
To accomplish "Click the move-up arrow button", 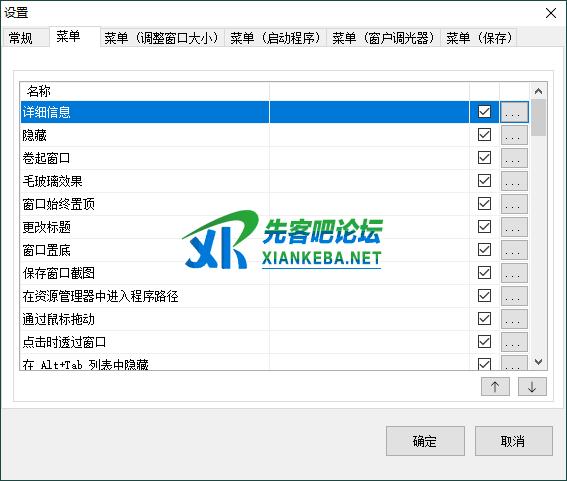I will click(x=495, y=387).
